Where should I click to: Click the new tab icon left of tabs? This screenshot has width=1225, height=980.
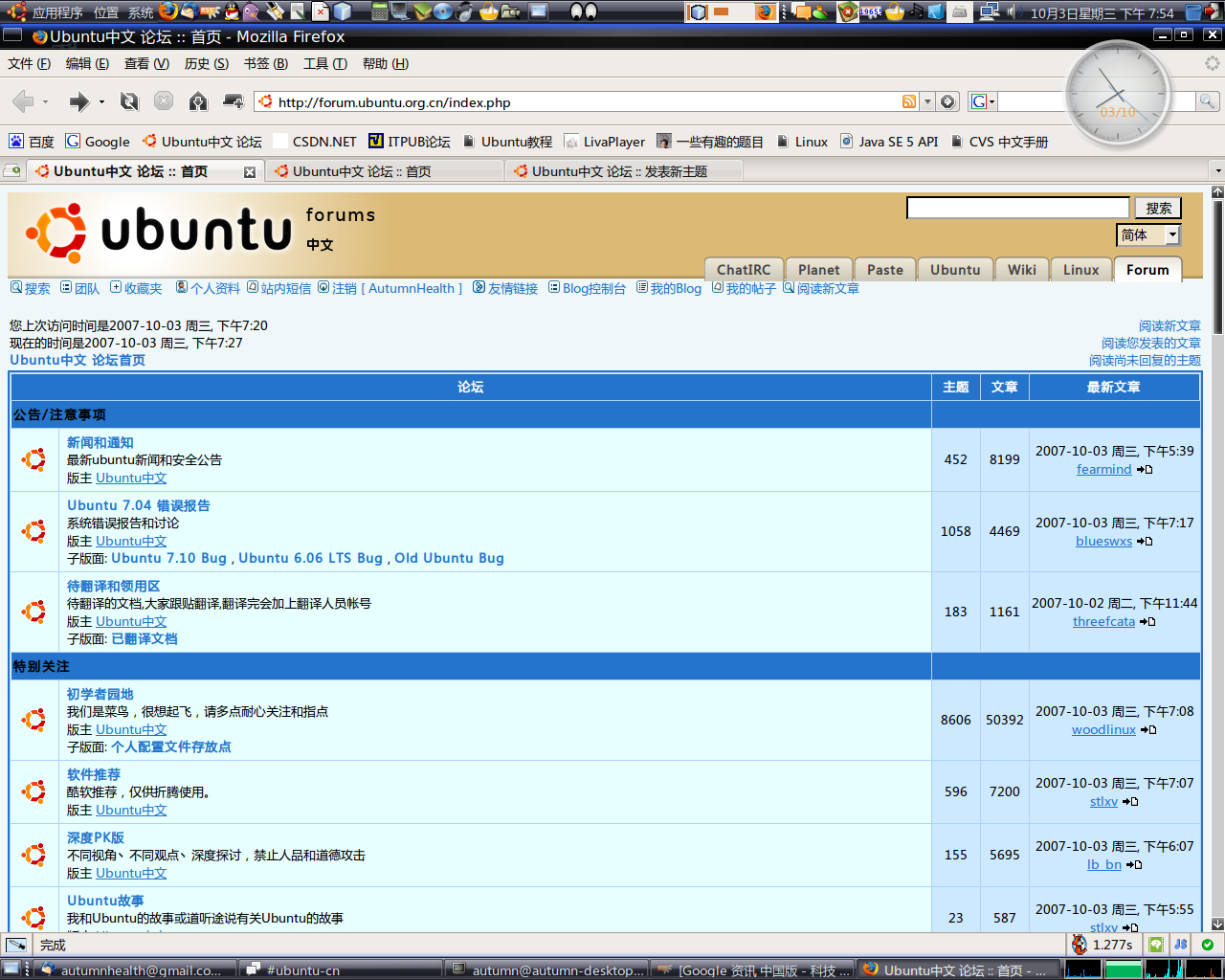click(x=12, y=171)
